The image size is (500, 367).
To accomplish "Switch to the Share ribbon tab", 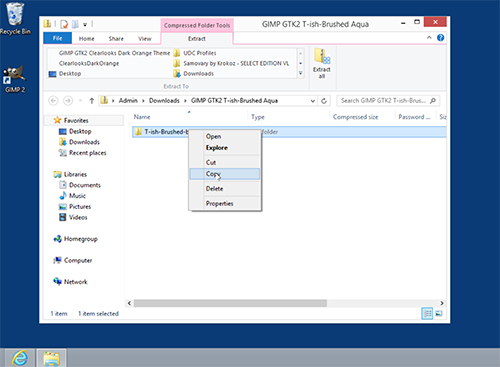I will pyautogui.click(x=116, y=39).
